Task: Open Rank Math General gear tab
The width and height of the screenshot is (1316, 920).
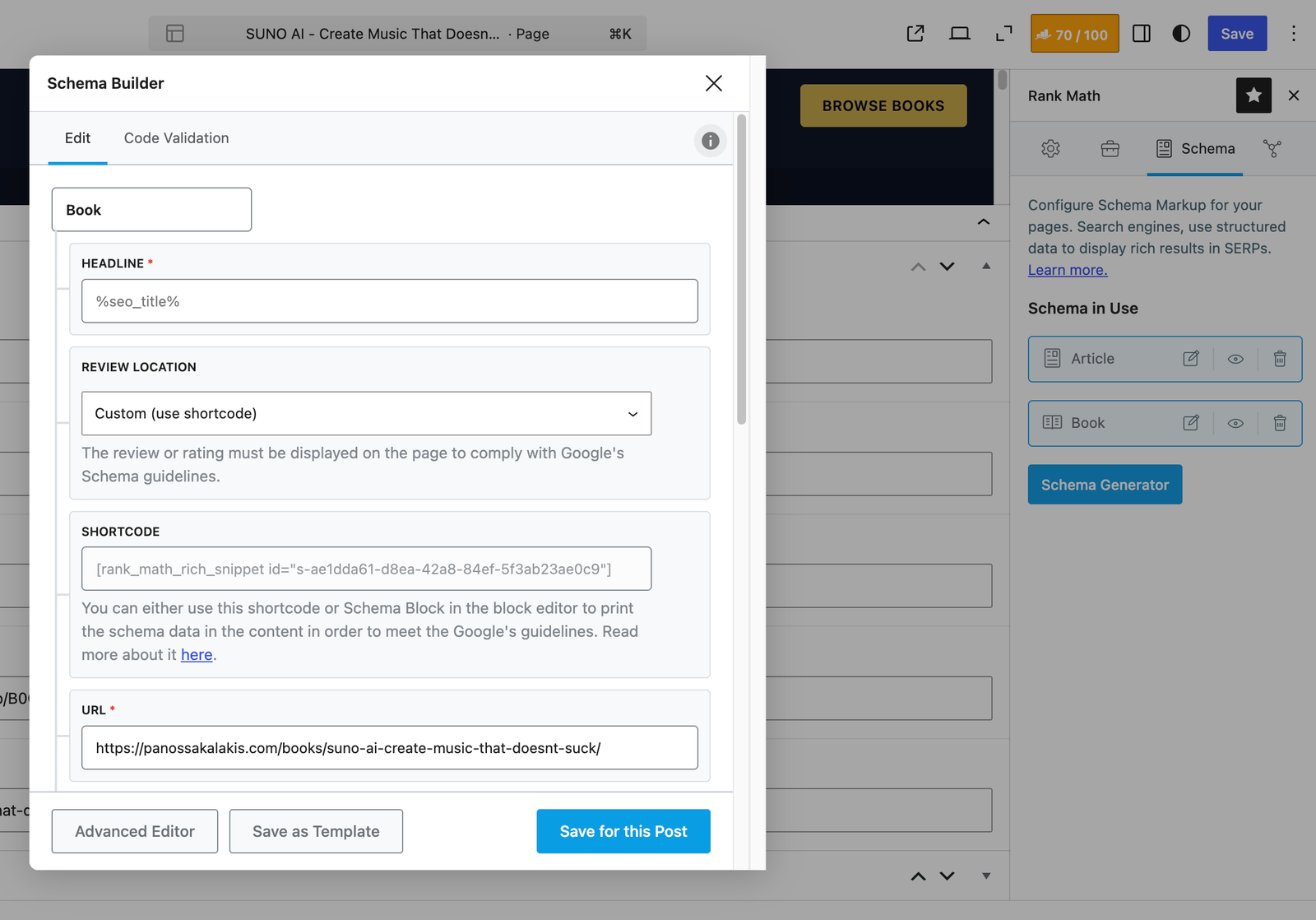Action: click(x=1050, y=149)
